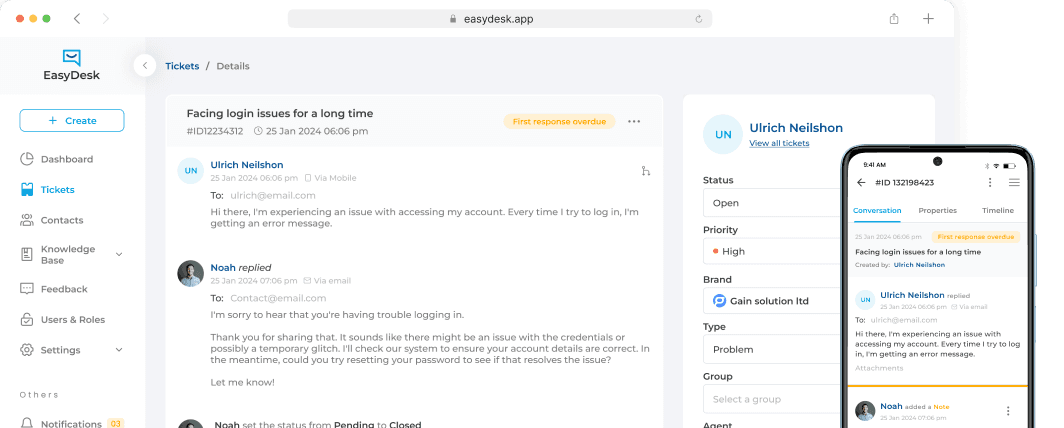Image resolution: width=1064 pixels, height=428 pixels.
Task: Open the Select a group dropdown
Action: (772, 399)
